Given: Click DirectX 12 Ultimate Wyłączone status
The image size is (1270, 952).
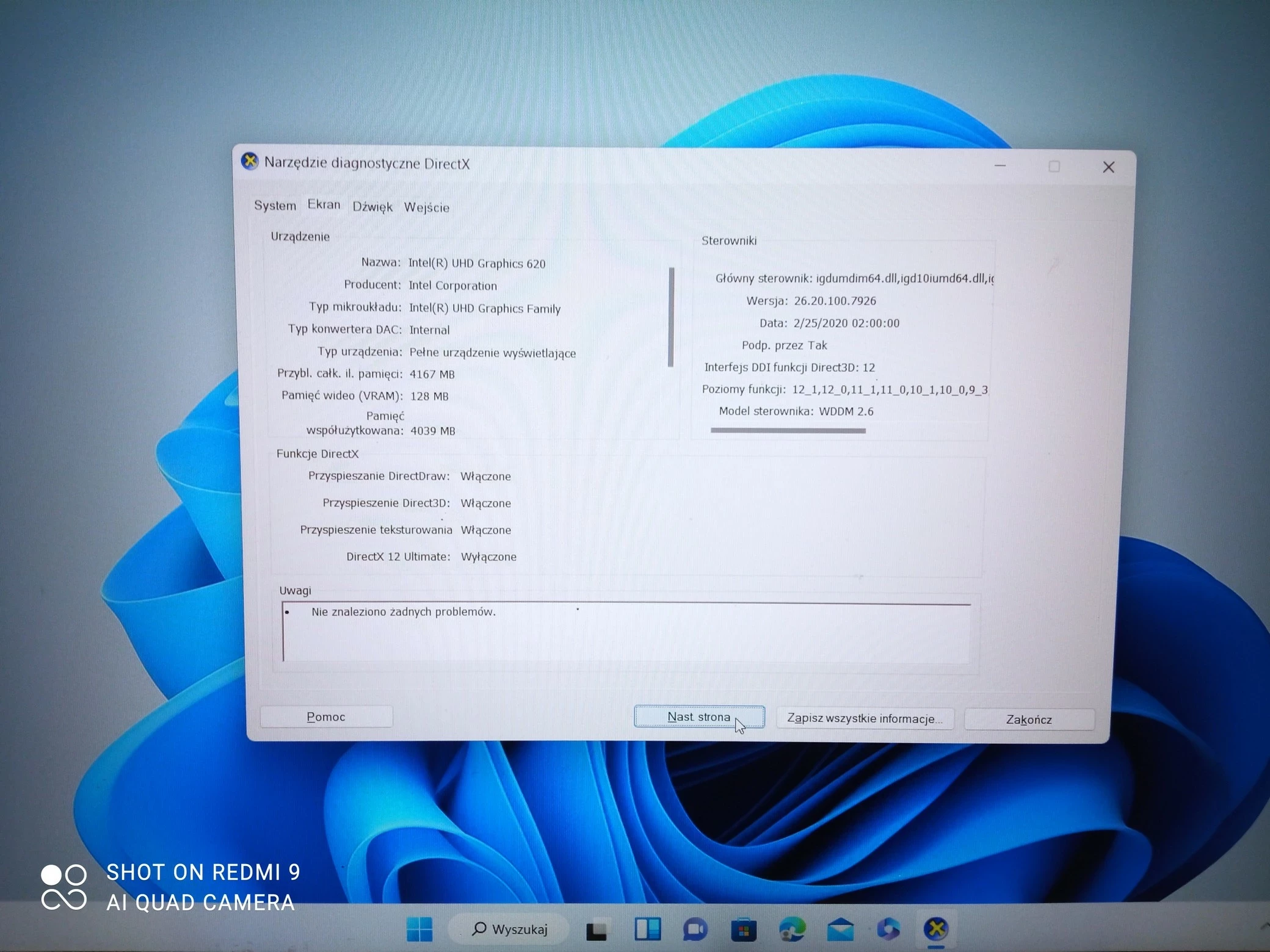Looking at the screenshot, I should [488, 557].
